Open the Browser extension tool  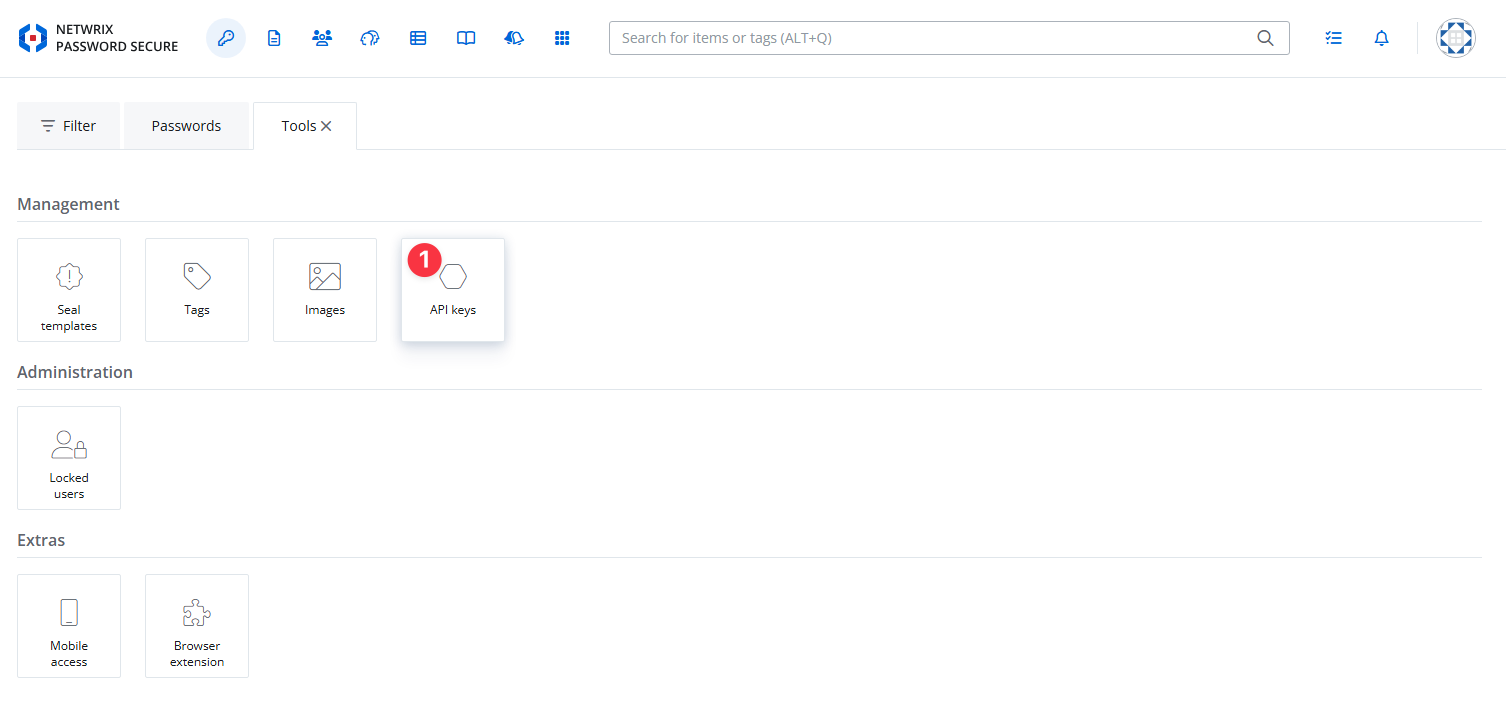pos(196,626)
